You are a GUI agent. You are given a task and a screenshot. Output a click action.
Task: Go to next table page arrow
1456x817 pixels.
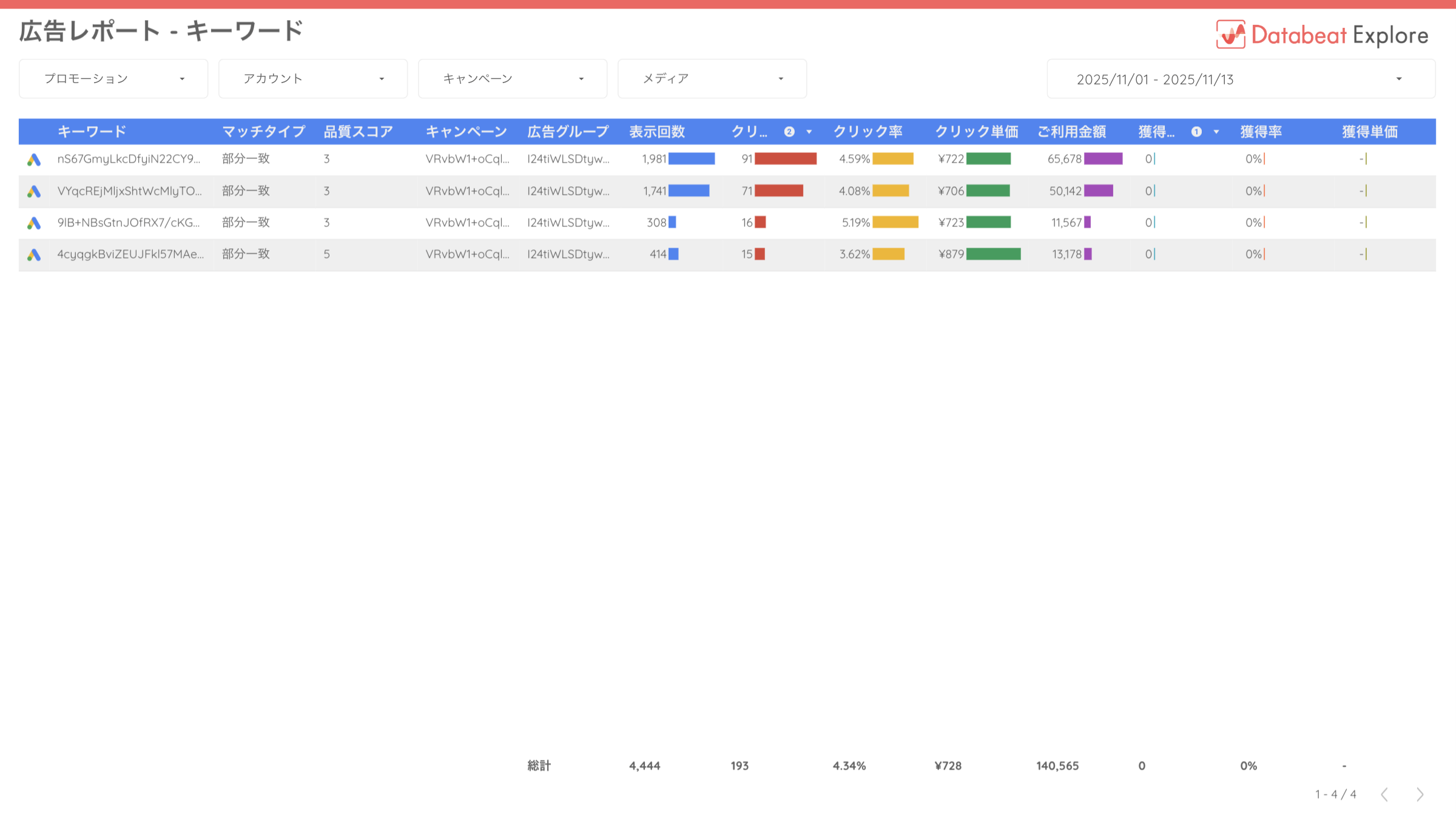coord(1420,795)
